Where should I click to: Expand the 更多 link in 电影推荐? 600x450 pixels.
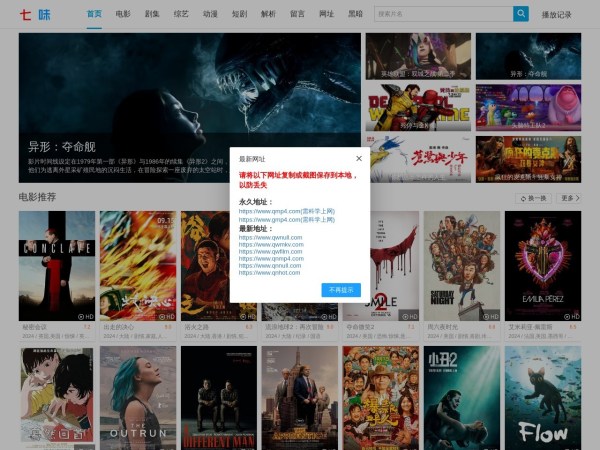pyautogui.click(x=569, y=198)
